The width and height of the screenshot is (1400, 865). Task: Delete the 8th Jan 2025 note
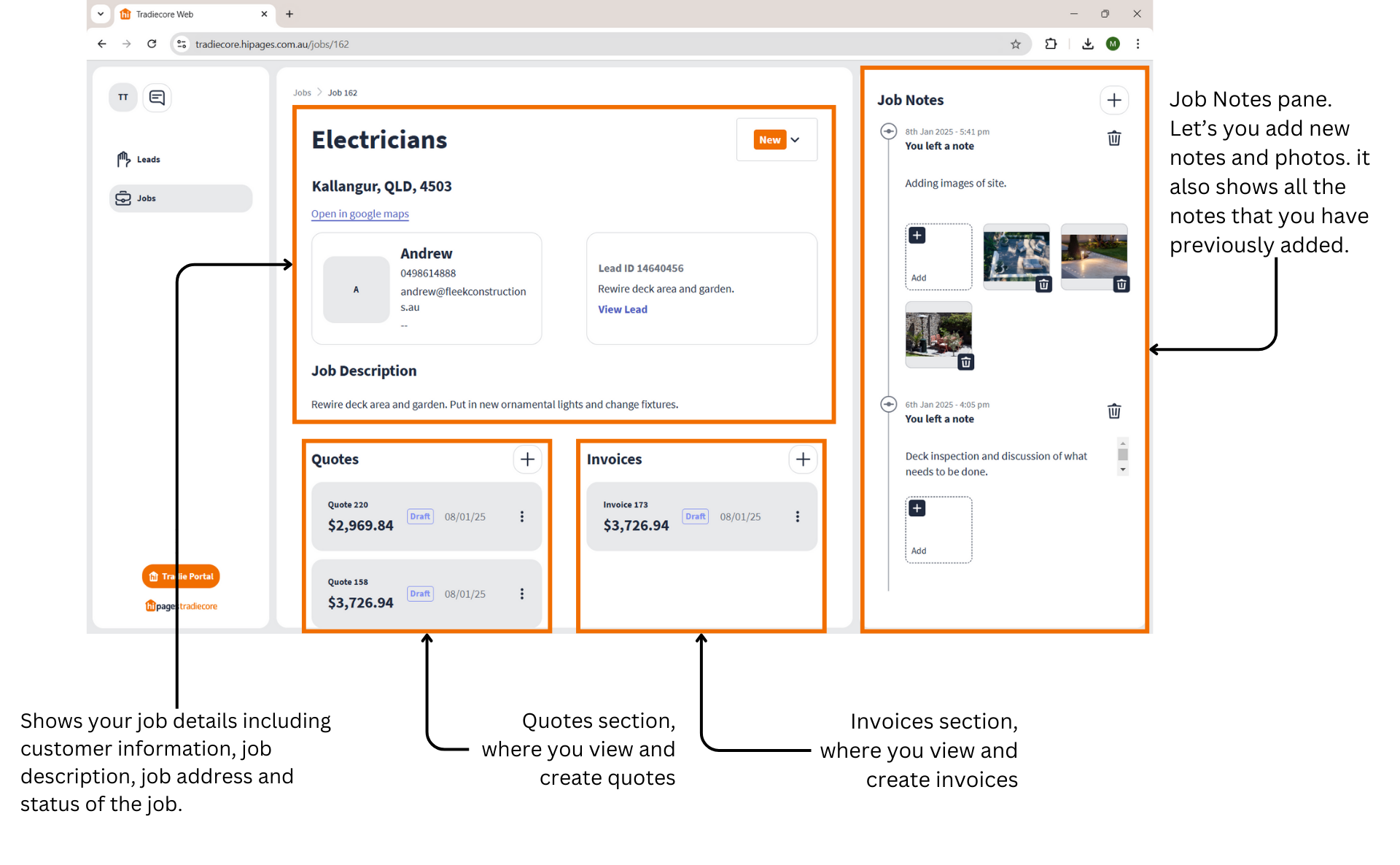(1113, 139)
